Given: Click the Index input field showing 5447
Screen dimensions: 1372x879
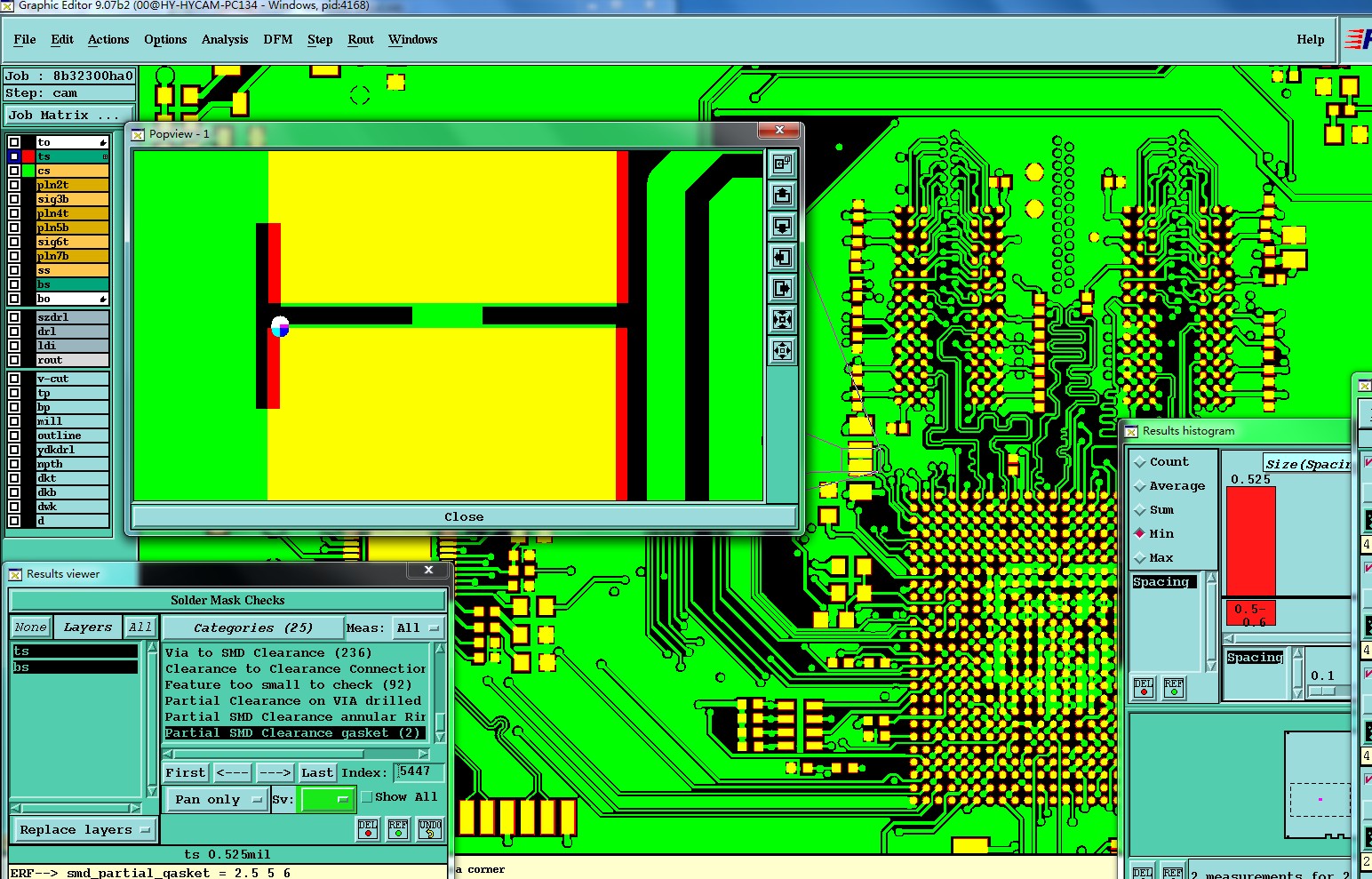Looking at the screenshot, I should pyautogui.click(x=419, y=771).
